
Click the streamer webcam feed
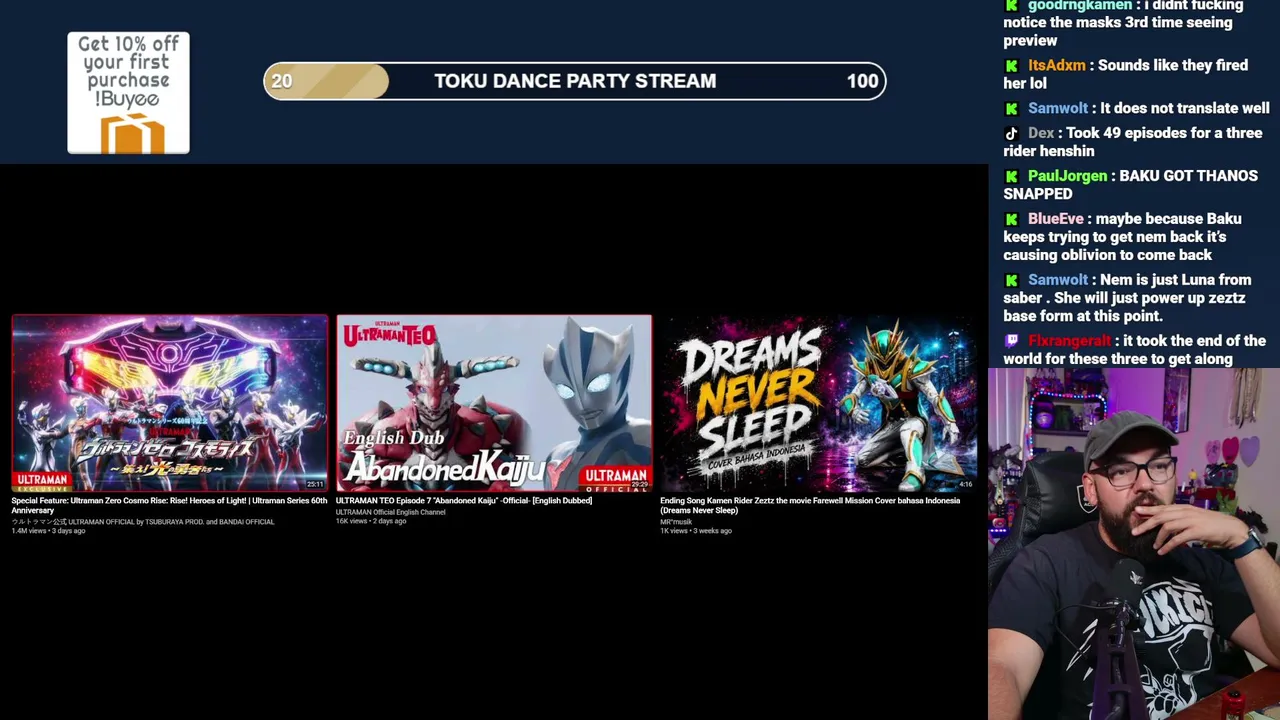[1134, 544]
